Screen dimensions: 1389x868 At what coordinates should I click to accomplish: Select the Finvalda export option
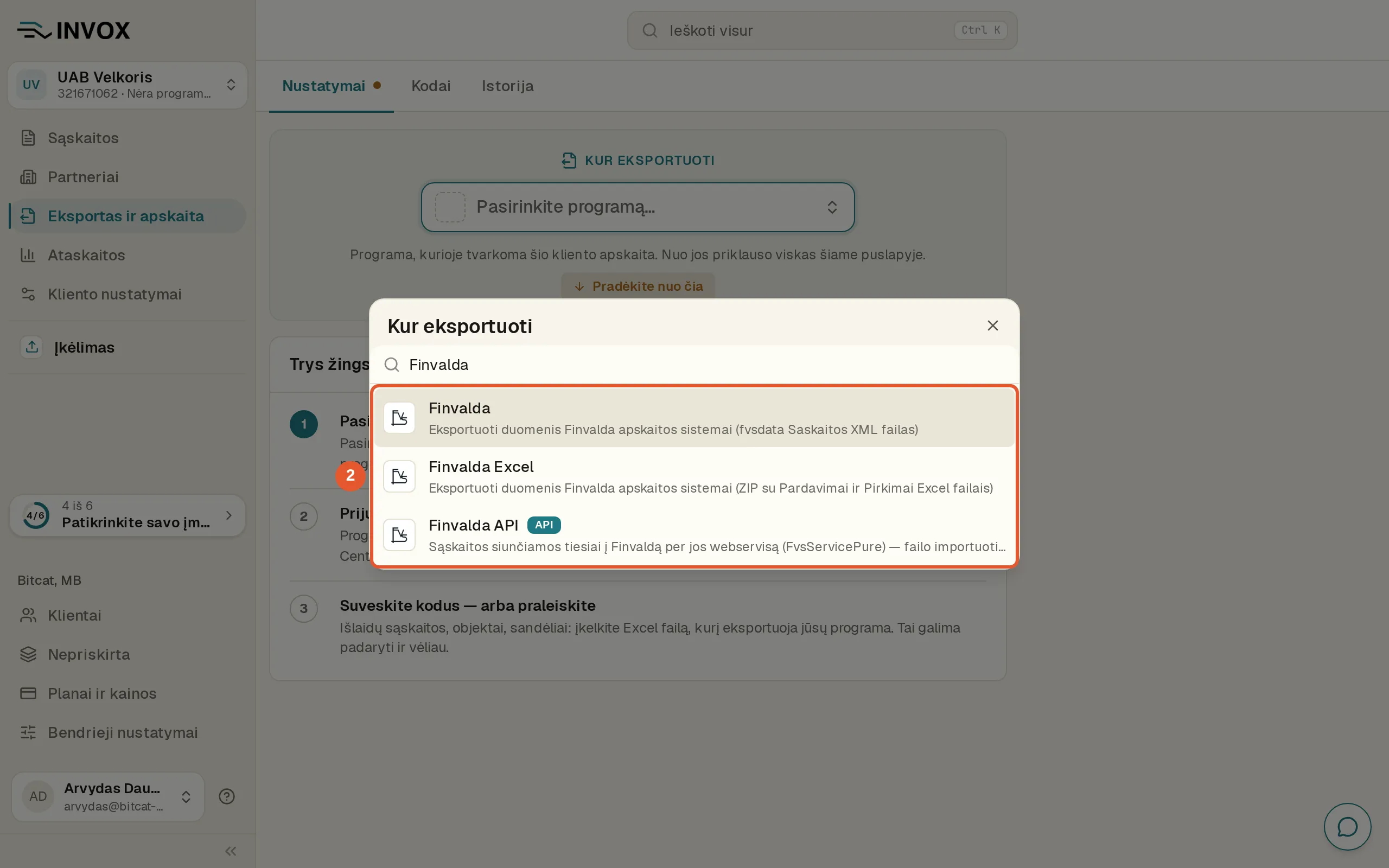point(694,418)
